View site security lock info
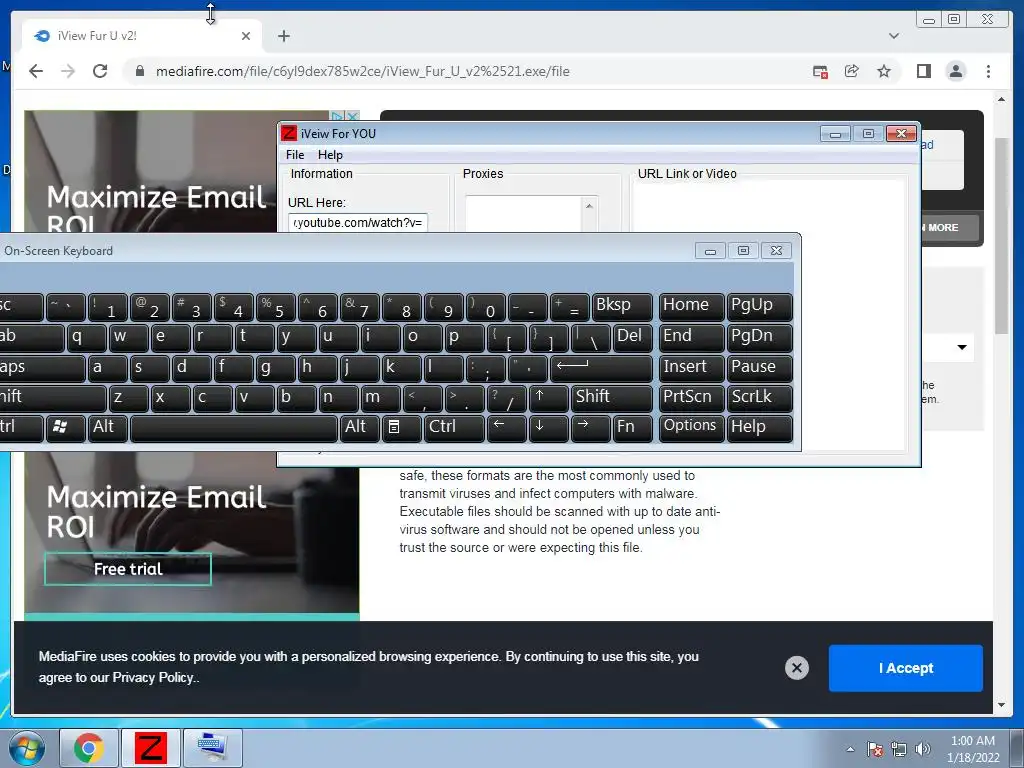1024x768 pixels. tap(139, 71)
